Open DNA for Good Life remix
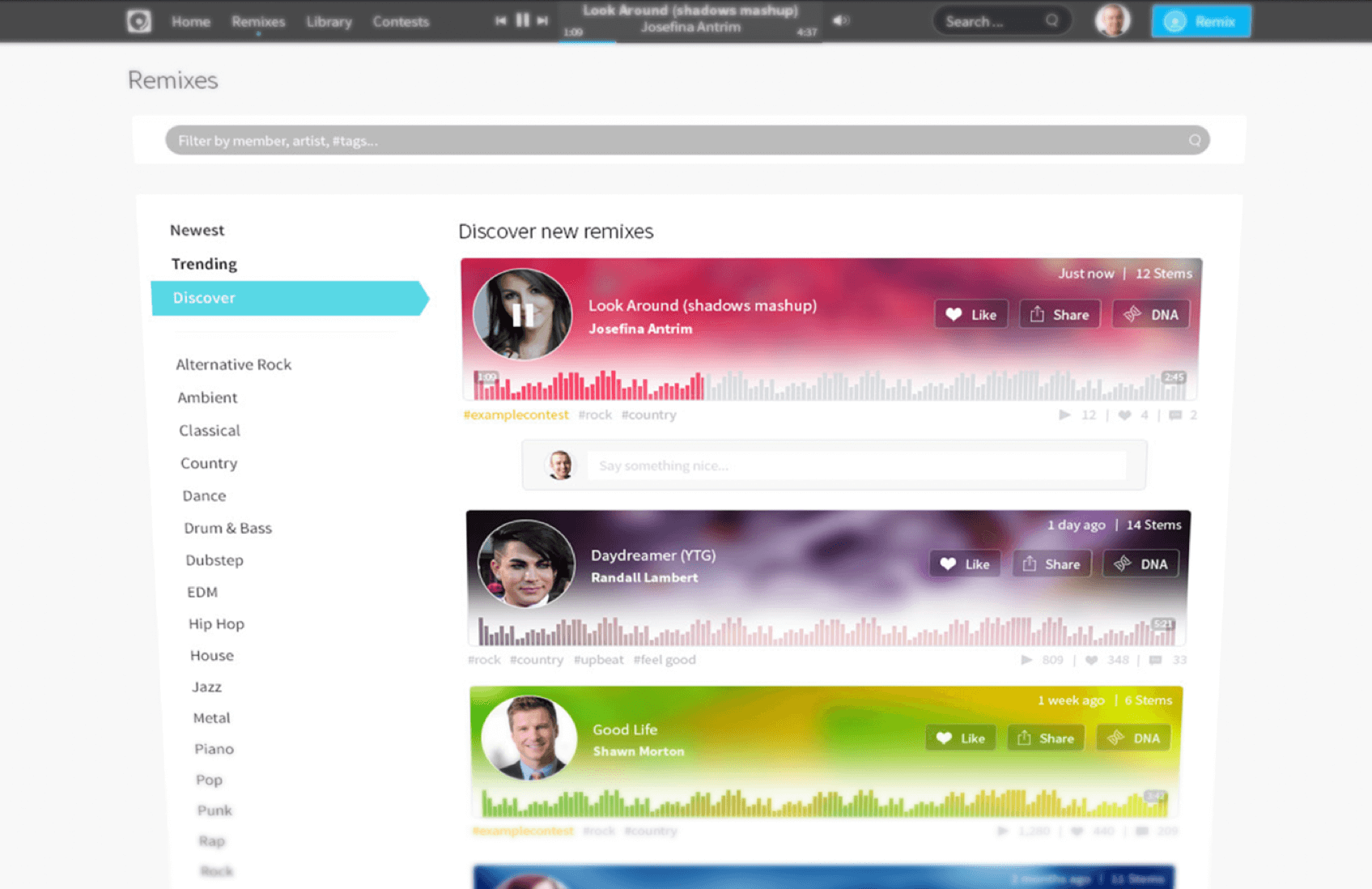Image resolution: width=1372 pixels, height=889 pixels. [1133, 738]
